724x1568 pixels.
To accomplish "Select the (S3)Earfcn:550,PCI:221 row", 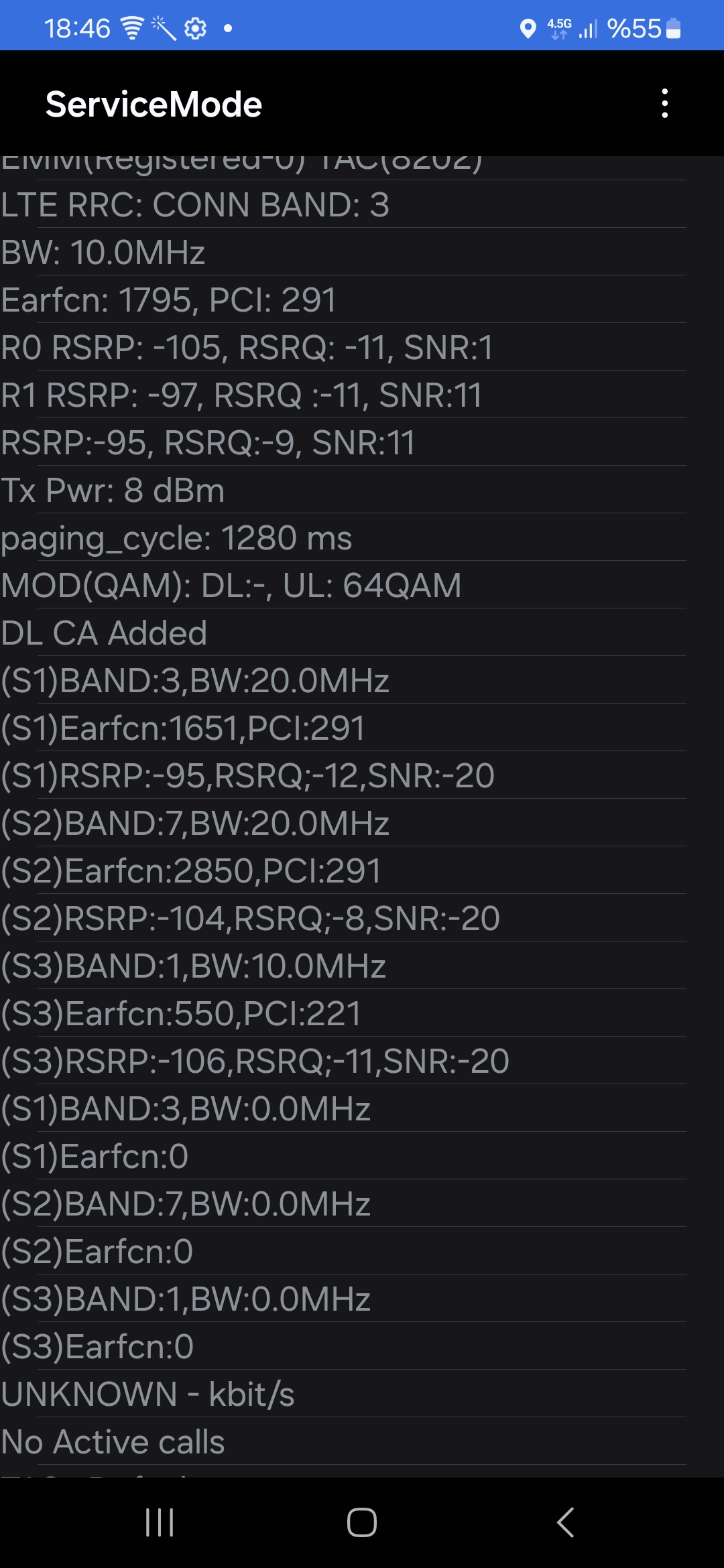I will [x=343, y=1013].
